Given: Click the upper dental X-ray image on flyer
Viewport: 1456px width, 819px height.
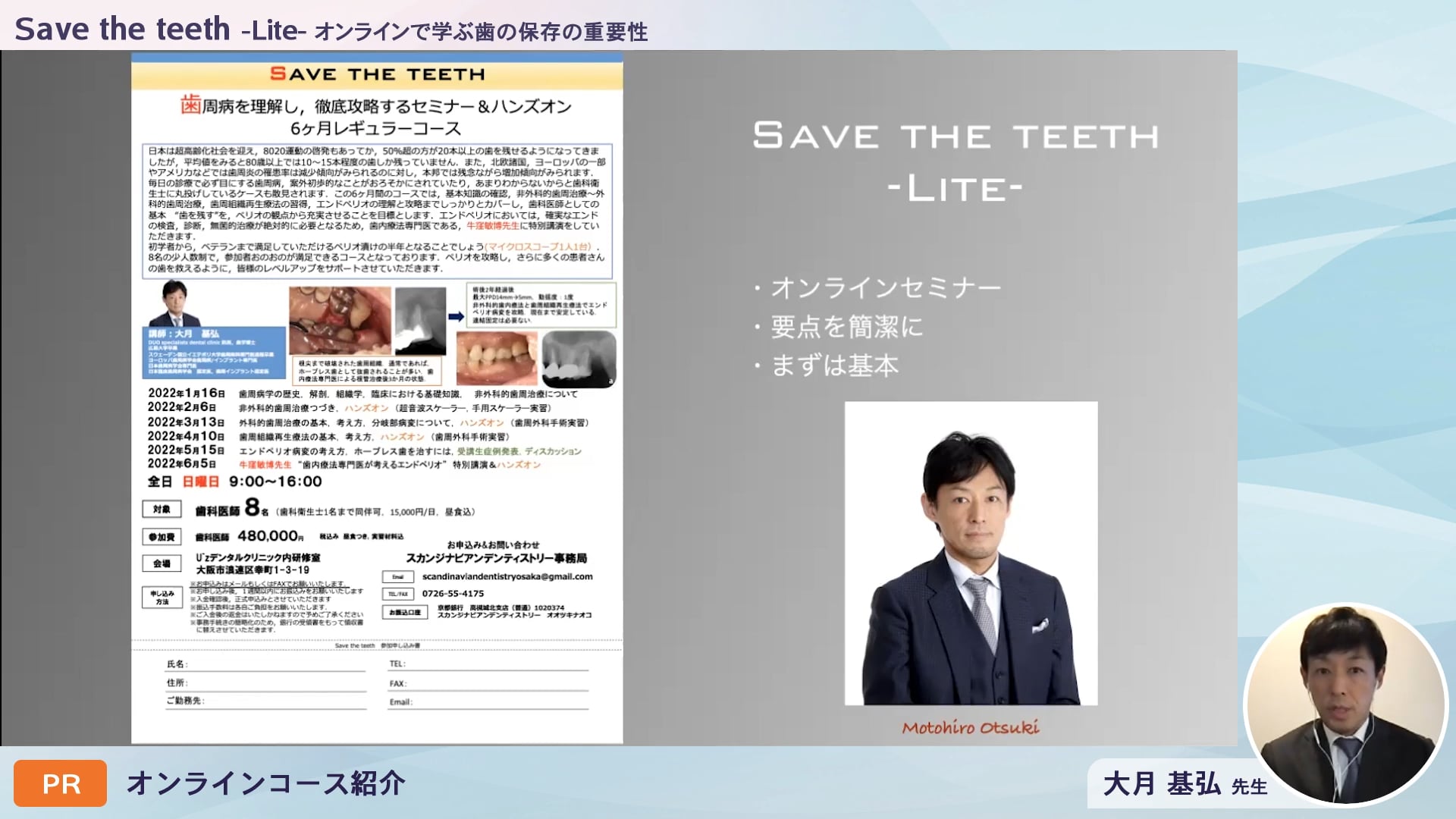Looking at the screenshot, I should [421, 319].
